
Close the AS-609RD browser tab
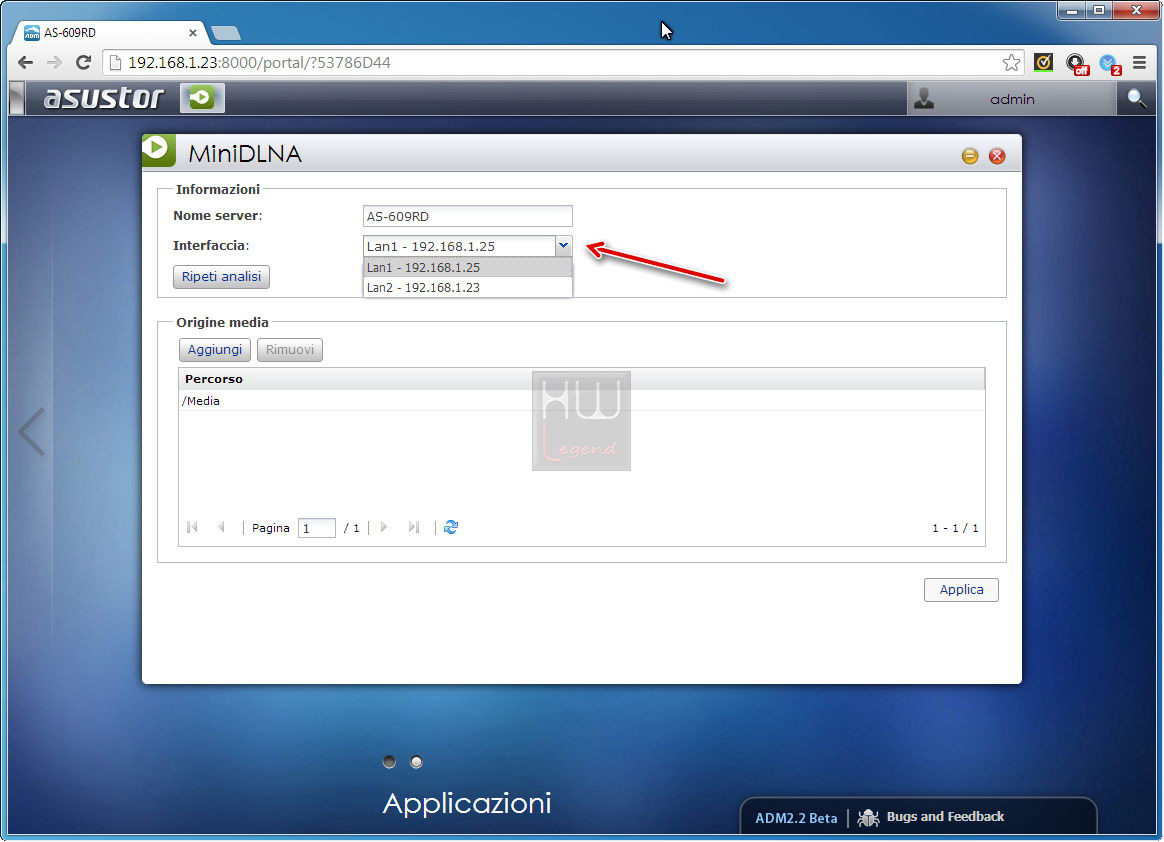pyautogui.click(x=192, y=33)
